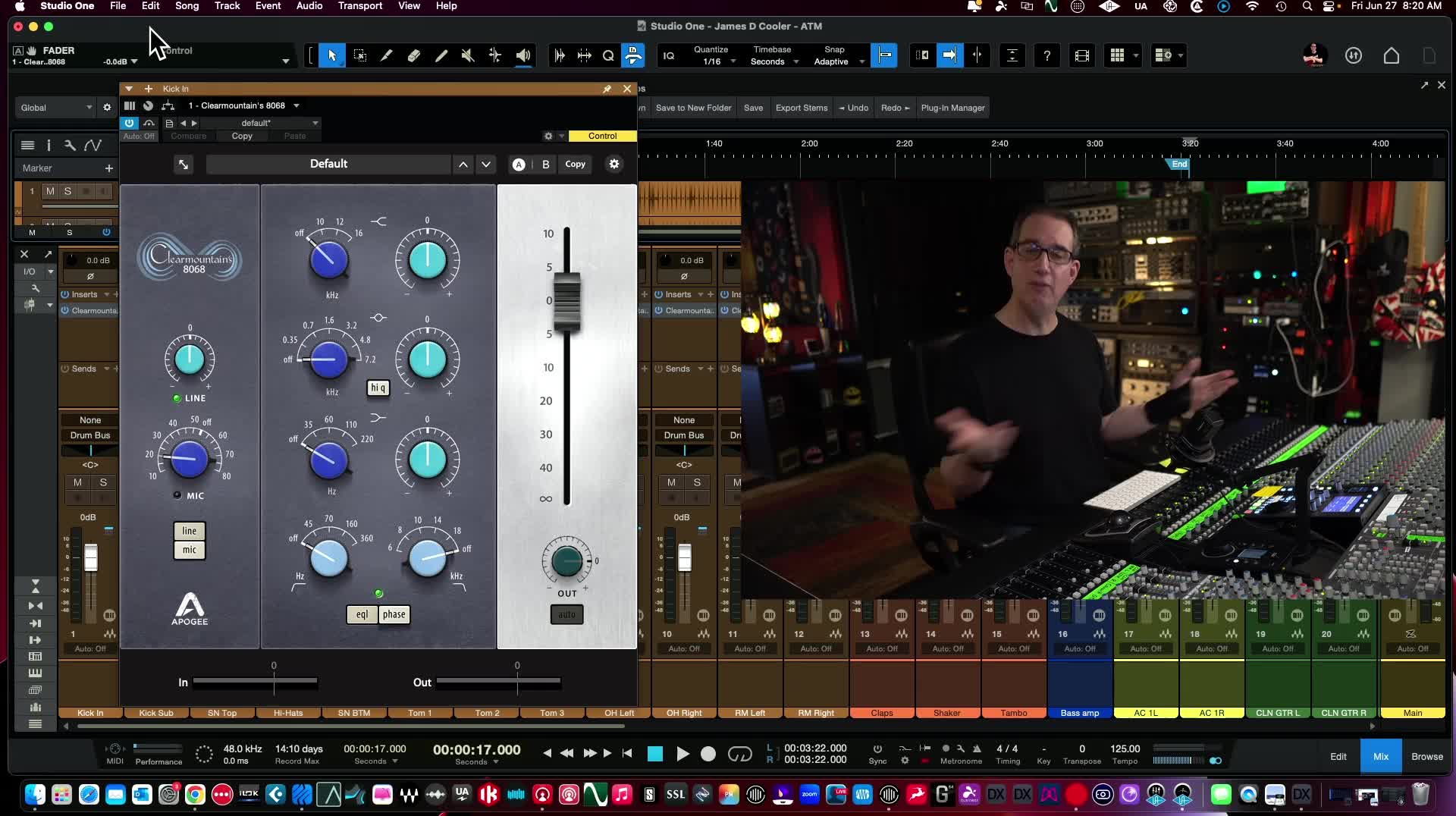Image resolution: width=1456 pixels, height=816 pixels.
Task: Select preset slot A
Action: click(519, 165)
